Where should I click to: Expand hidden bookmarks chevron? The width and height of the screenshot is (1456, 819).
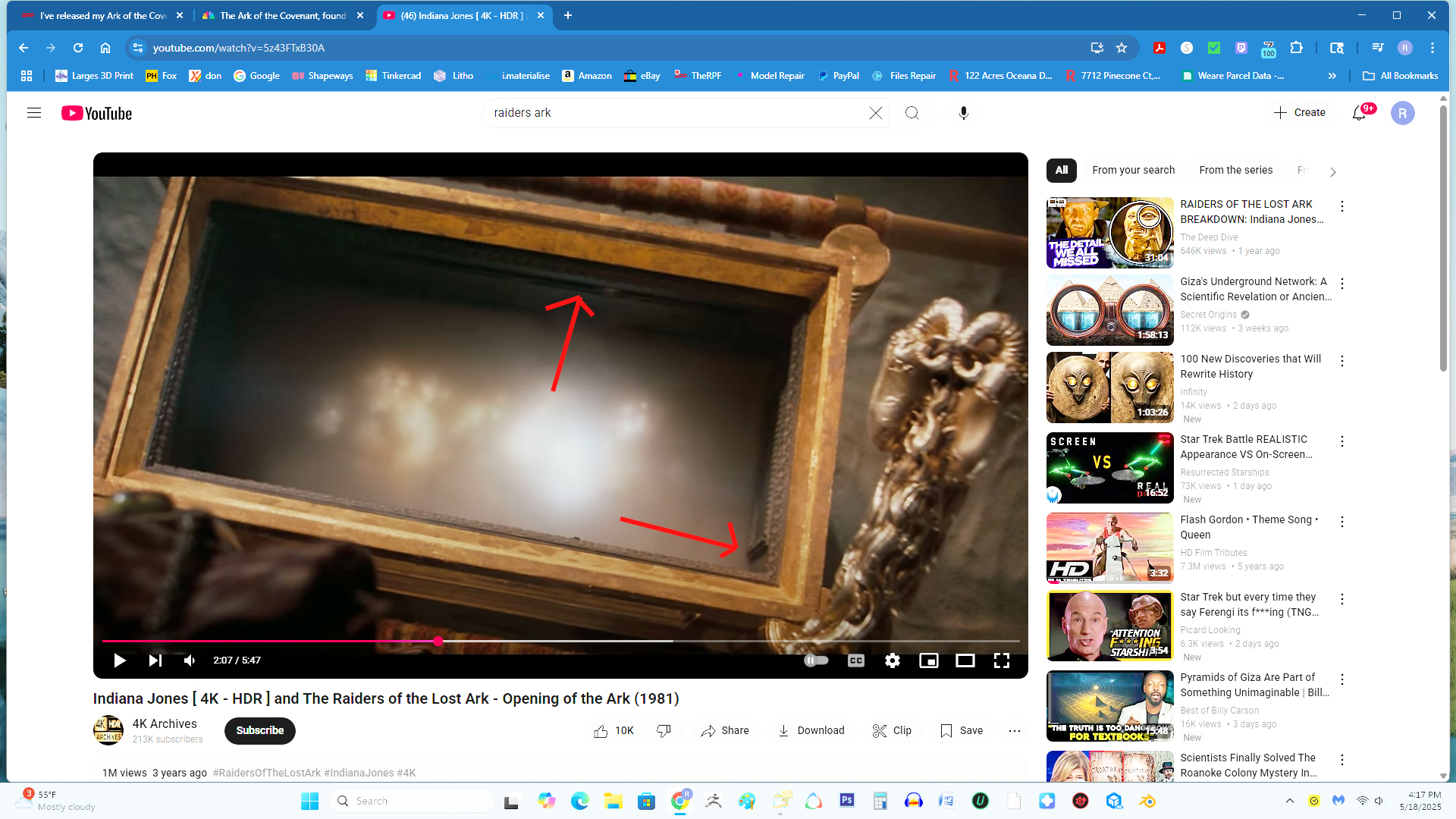(1332, 76)
